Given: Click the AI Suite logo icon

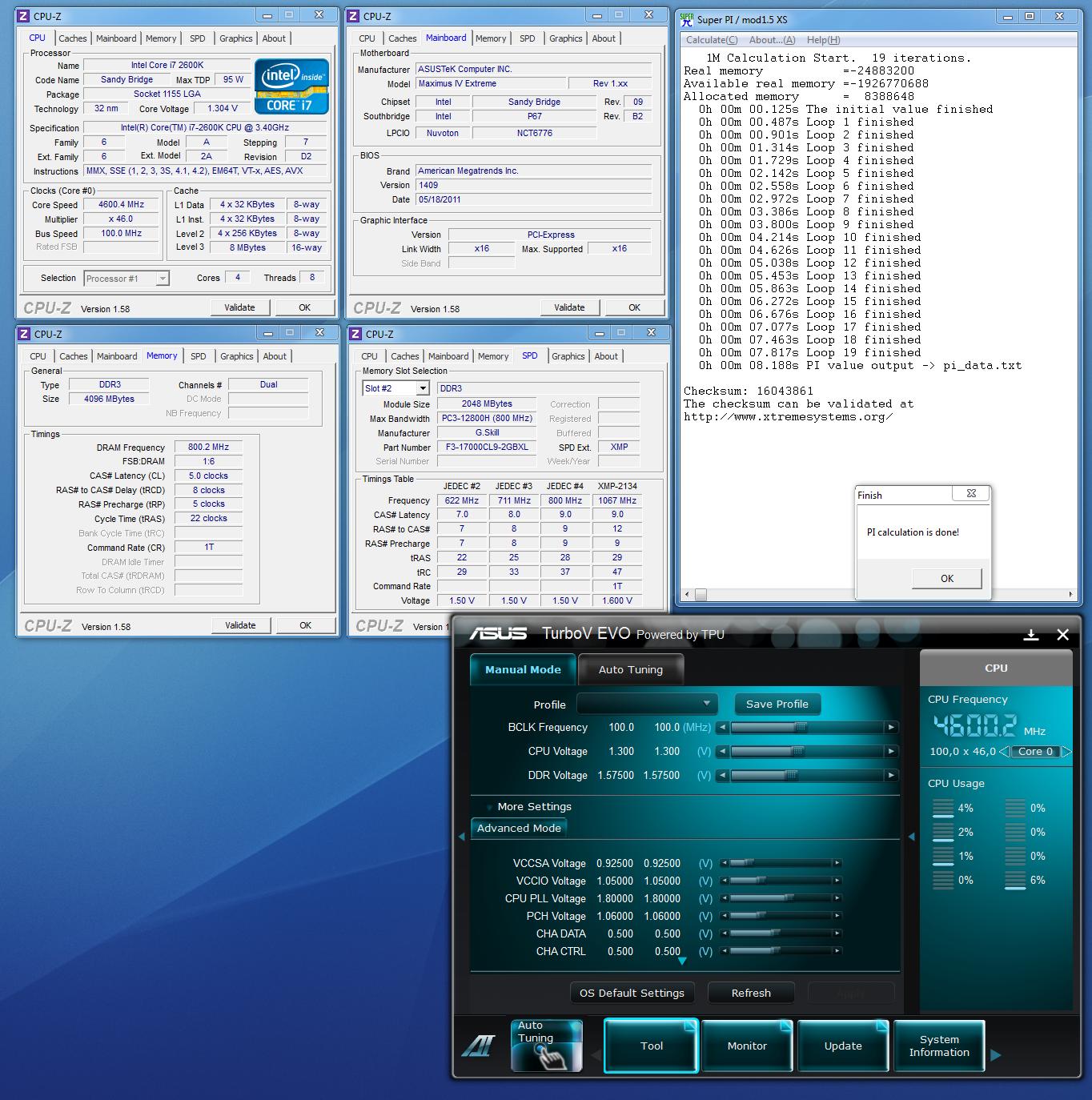Looking at the screenshot, I should coord(479,1046).
